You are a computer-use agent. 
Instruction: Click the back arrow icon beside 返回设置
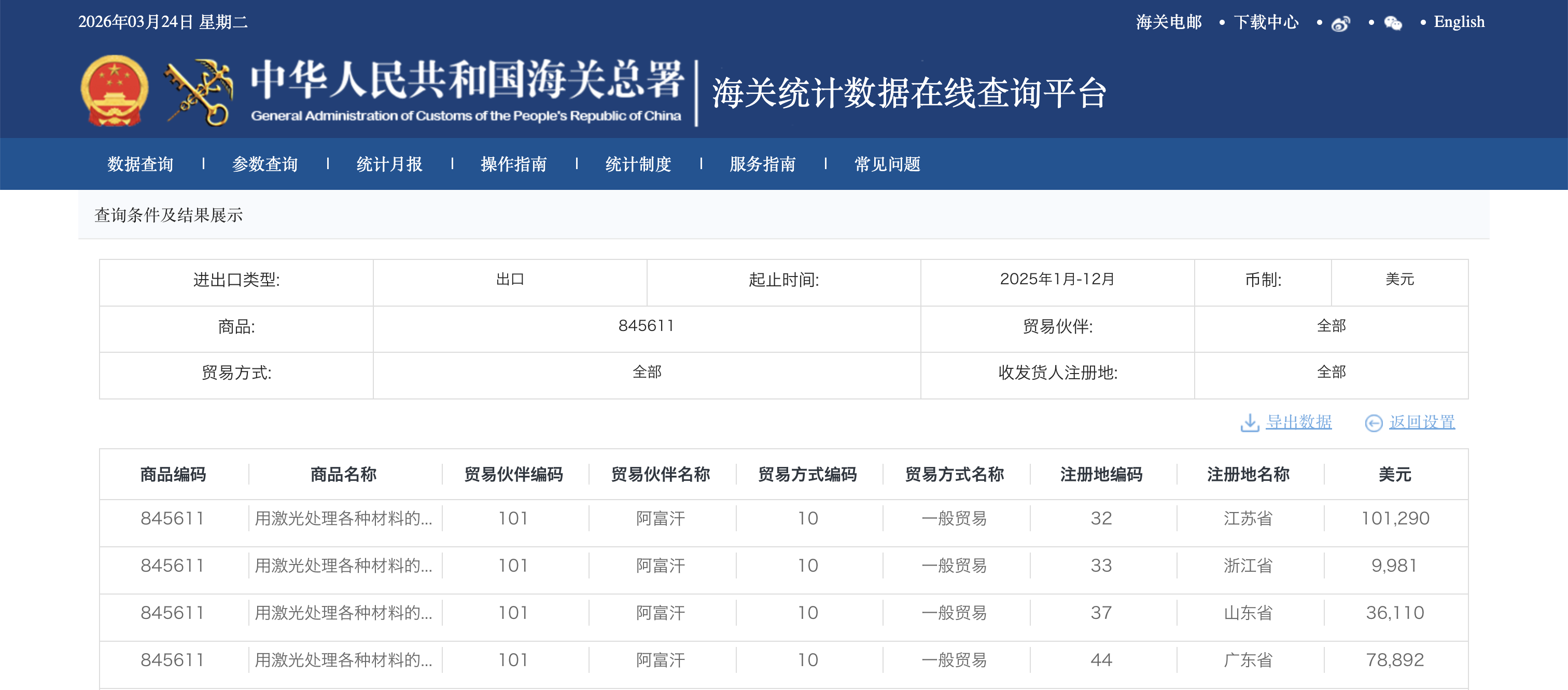[x=1374, y=423]
